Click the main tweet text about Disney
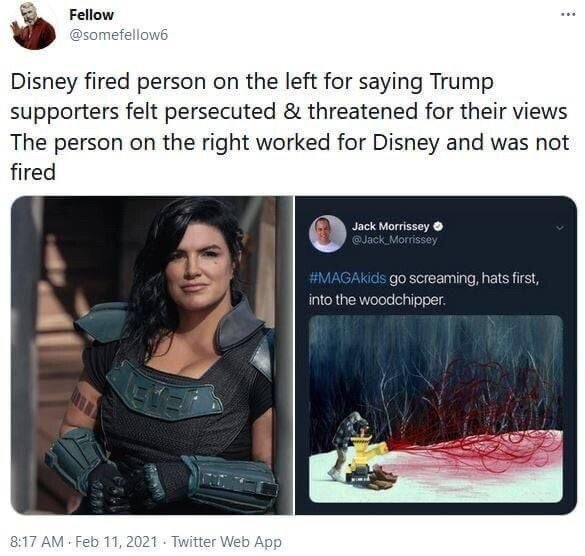Image resolution: width=585 pixels, height=556 pixels. 289,127
